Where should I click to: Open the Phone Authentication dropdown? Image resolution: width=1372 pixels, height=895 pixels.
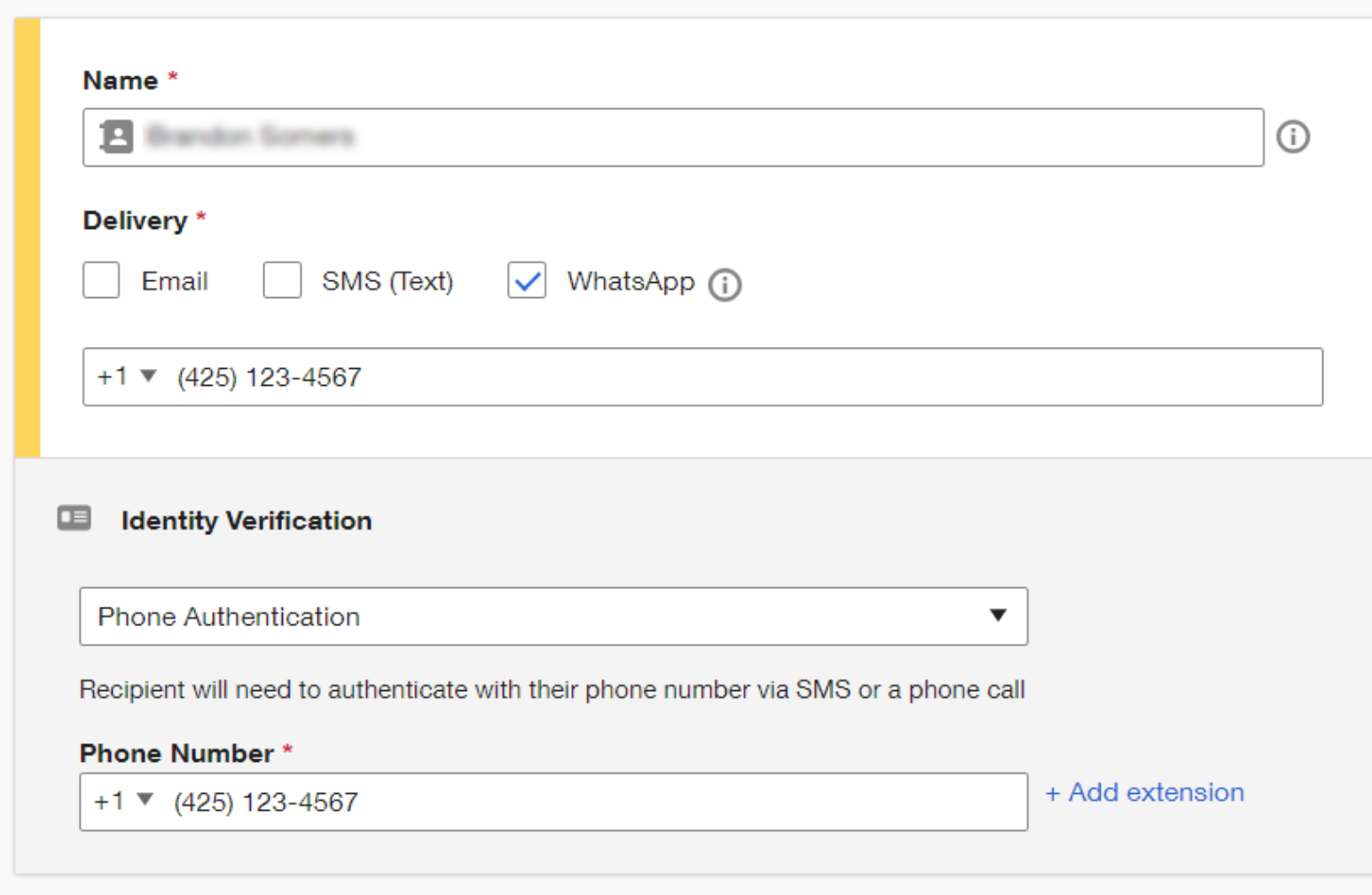point(553,616)
